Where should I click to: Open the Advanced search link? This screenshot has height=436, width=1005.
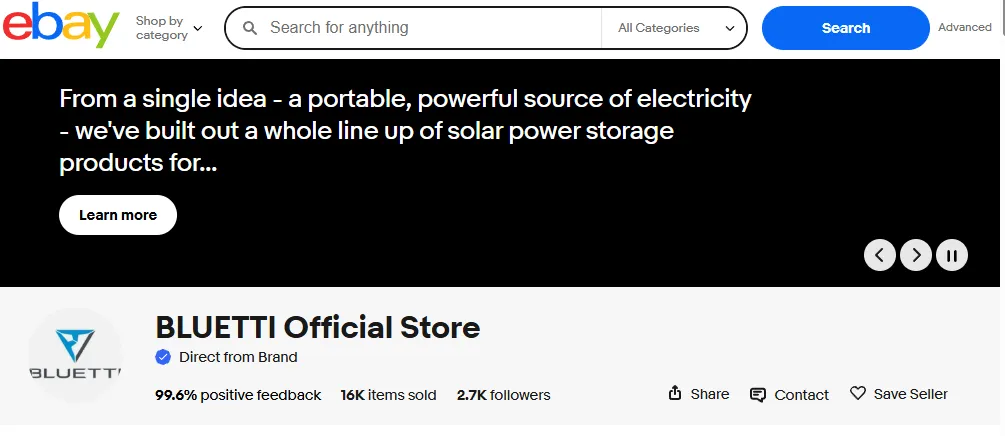[964, 28]
